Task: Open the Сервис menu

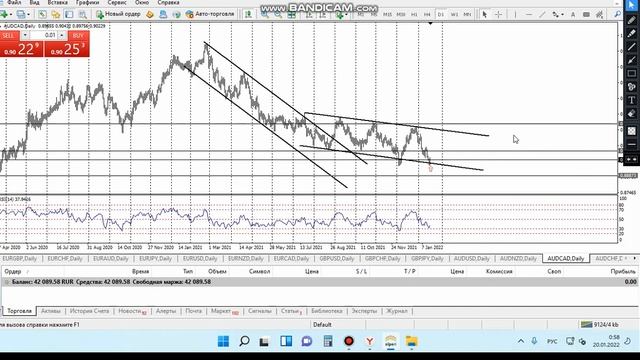Action: 117,2
